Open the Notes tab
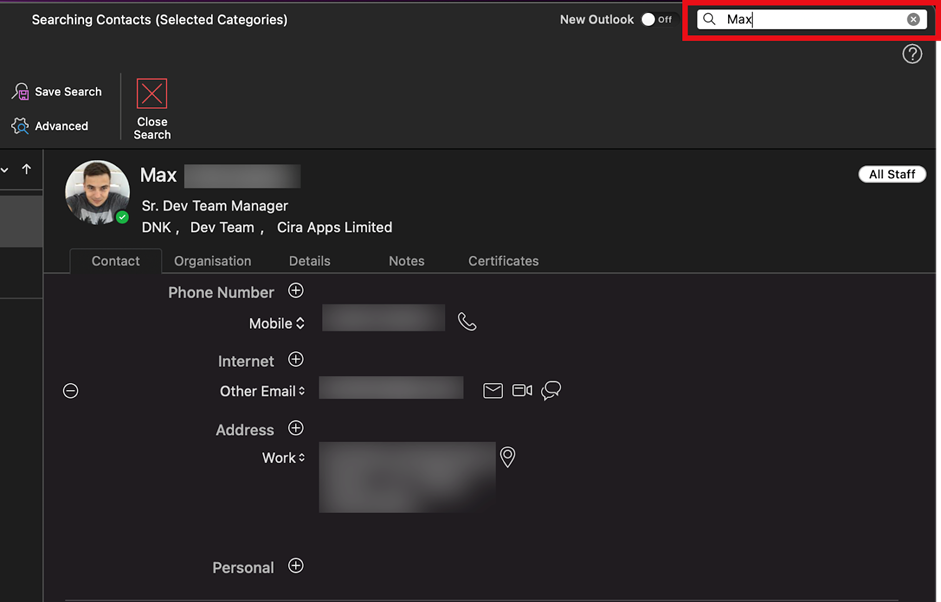The height and width of the screenshot is (602, 941). pyautogui.click(x=406, y=261)
